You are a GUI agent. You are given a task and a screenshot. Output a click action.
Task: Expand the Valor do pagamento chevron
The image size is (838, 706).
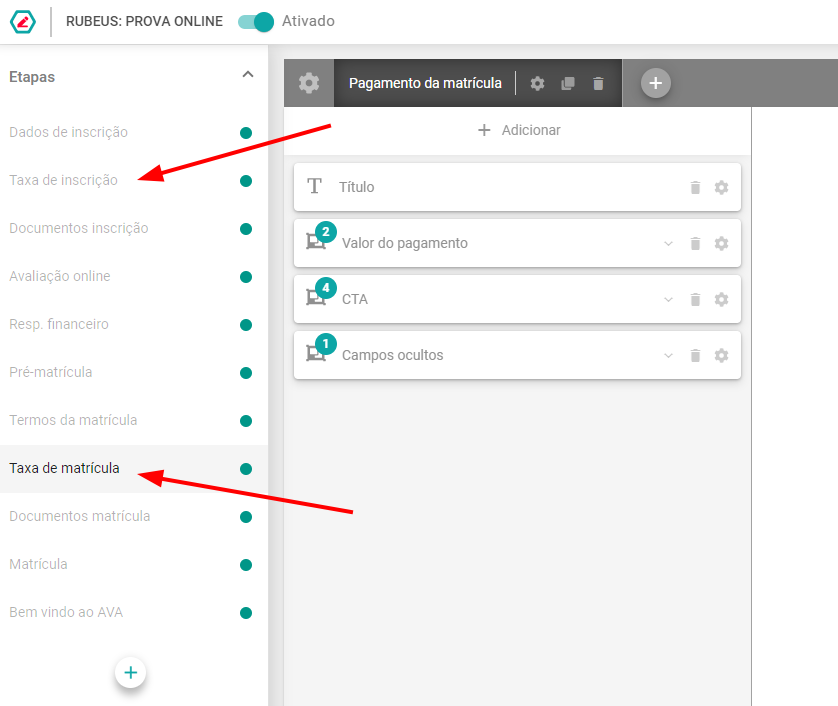pyautogui.click(x=668, y=244)
